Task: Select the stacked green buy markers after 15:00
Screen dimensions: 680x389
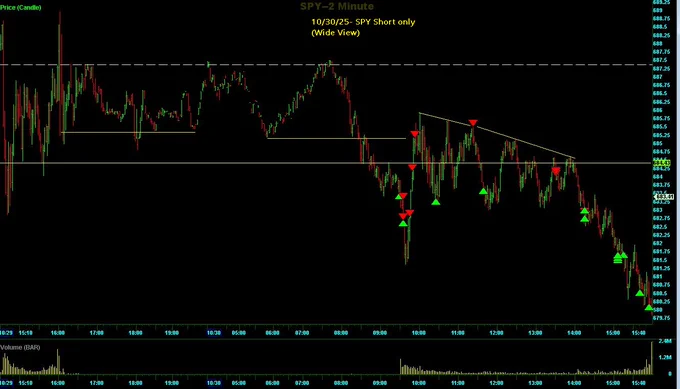Action: pos(618,258)
